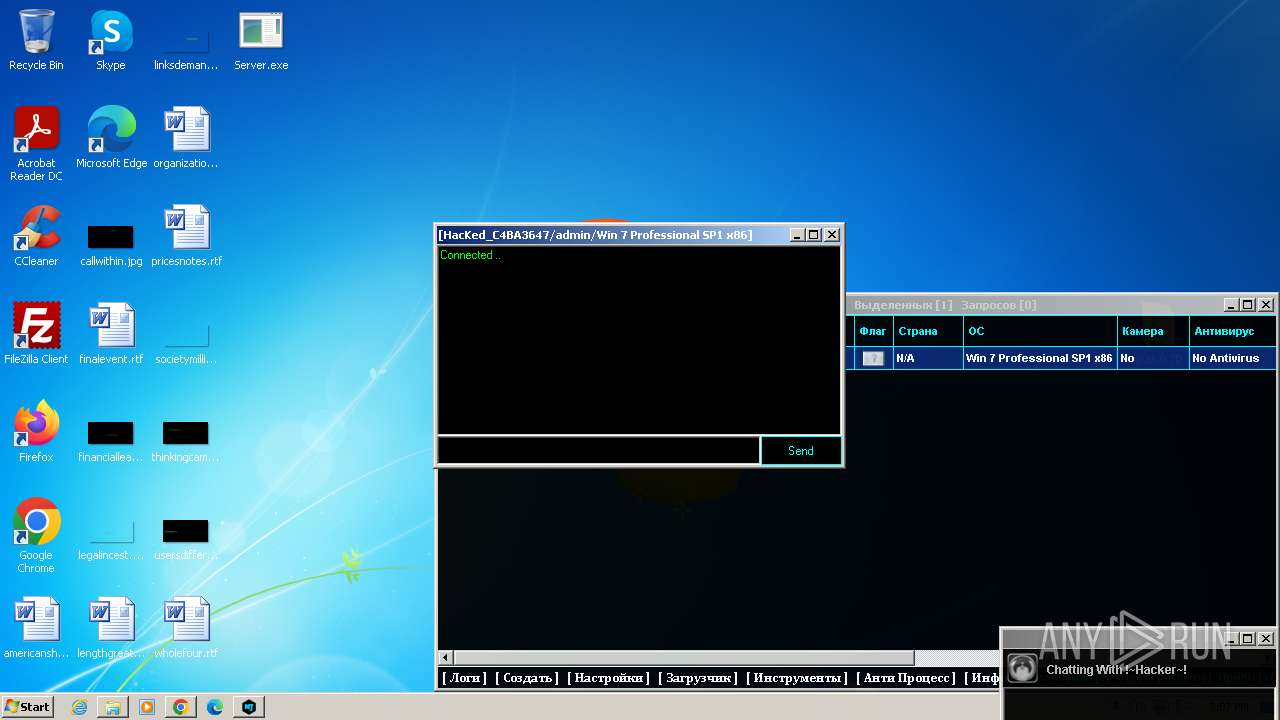This screenshot has height=720, width=1280.
Task: Open Server.exe on the desktop
Action: pyautogui.click(x=261, y=40)
